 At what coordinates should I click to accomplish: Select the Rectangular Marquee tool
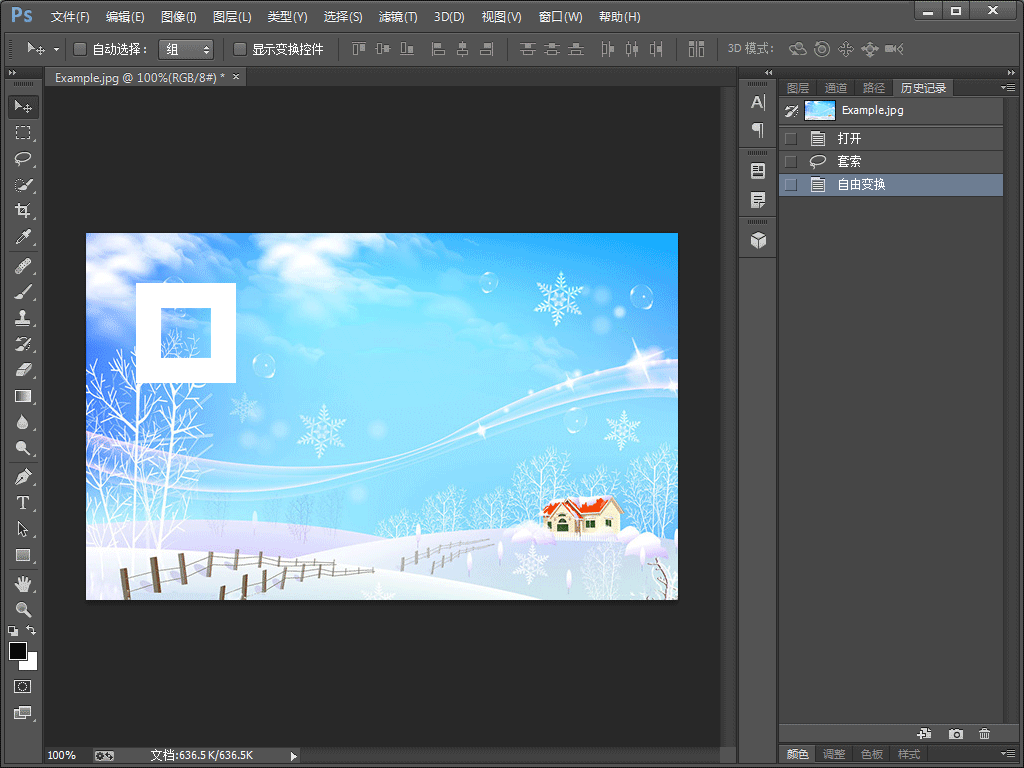[x=23, y=133]
